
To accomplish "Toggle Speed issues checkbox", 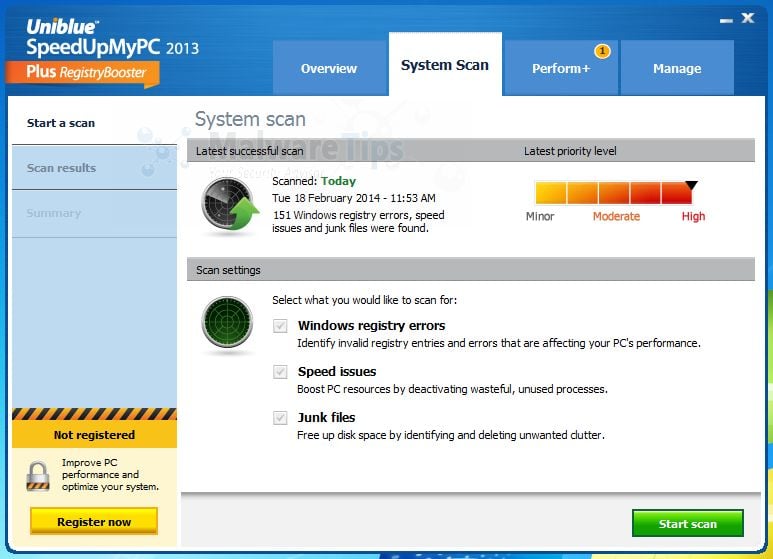I will 280,372.
